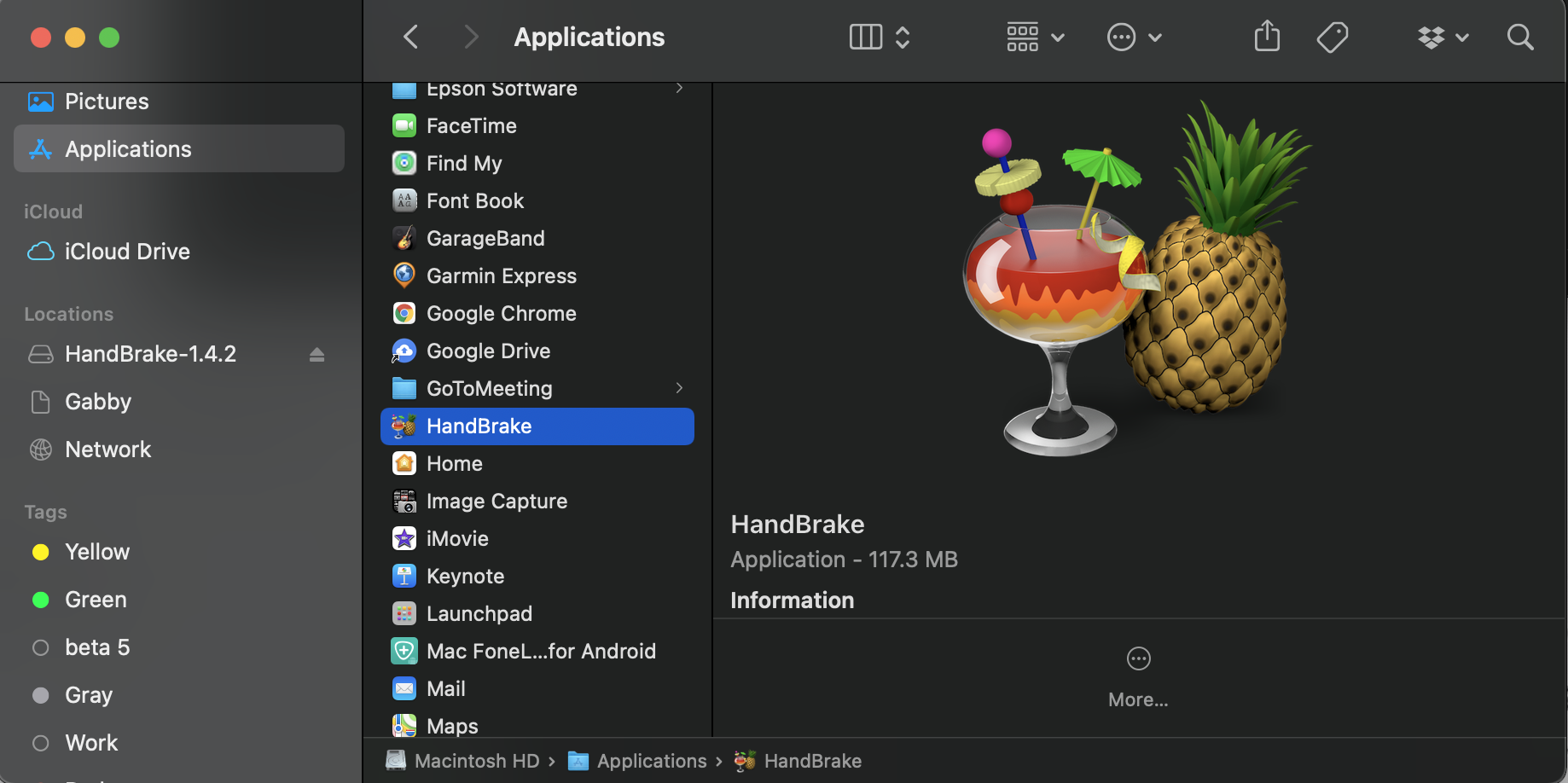This screenshot has width=1568, height=783.
Task: Select the Launchpad icon in the list
Action: pyautogui.click(x=404, y=613)
